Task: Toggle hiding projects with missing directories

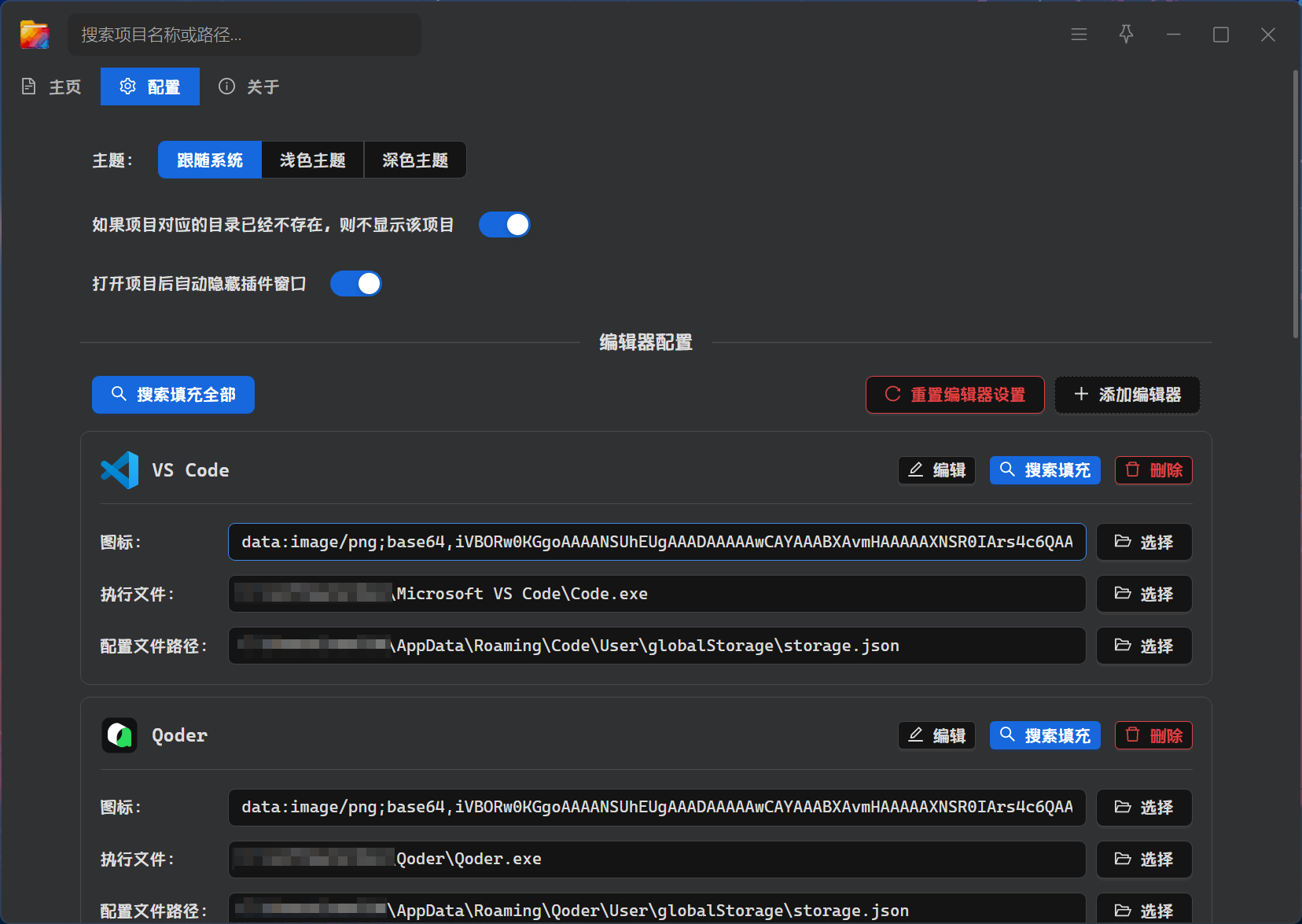Action: click(x=505, y=225)
